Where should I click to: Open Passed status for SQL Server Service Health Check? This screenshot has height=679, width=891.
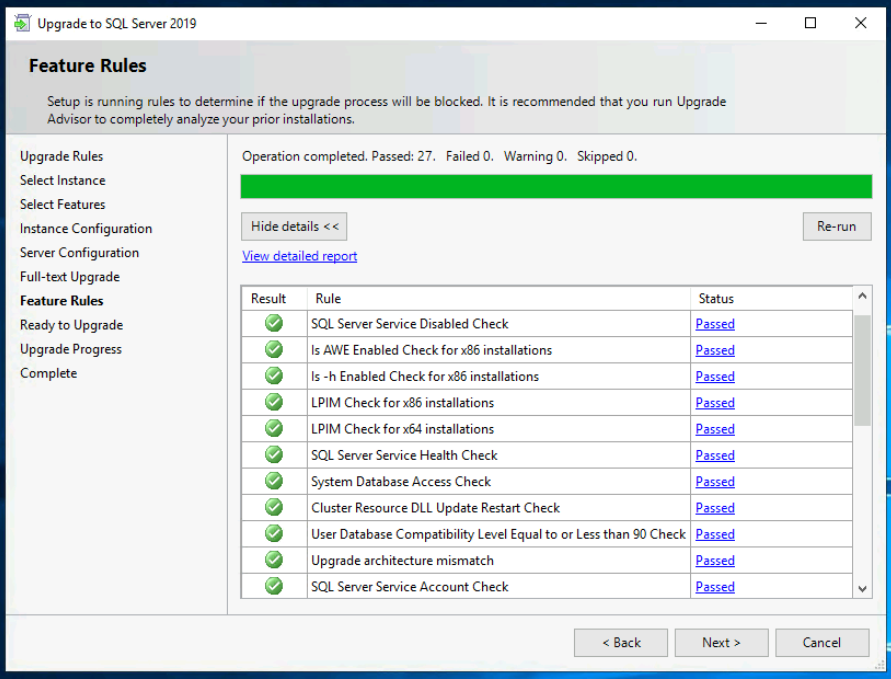point(715,455)
